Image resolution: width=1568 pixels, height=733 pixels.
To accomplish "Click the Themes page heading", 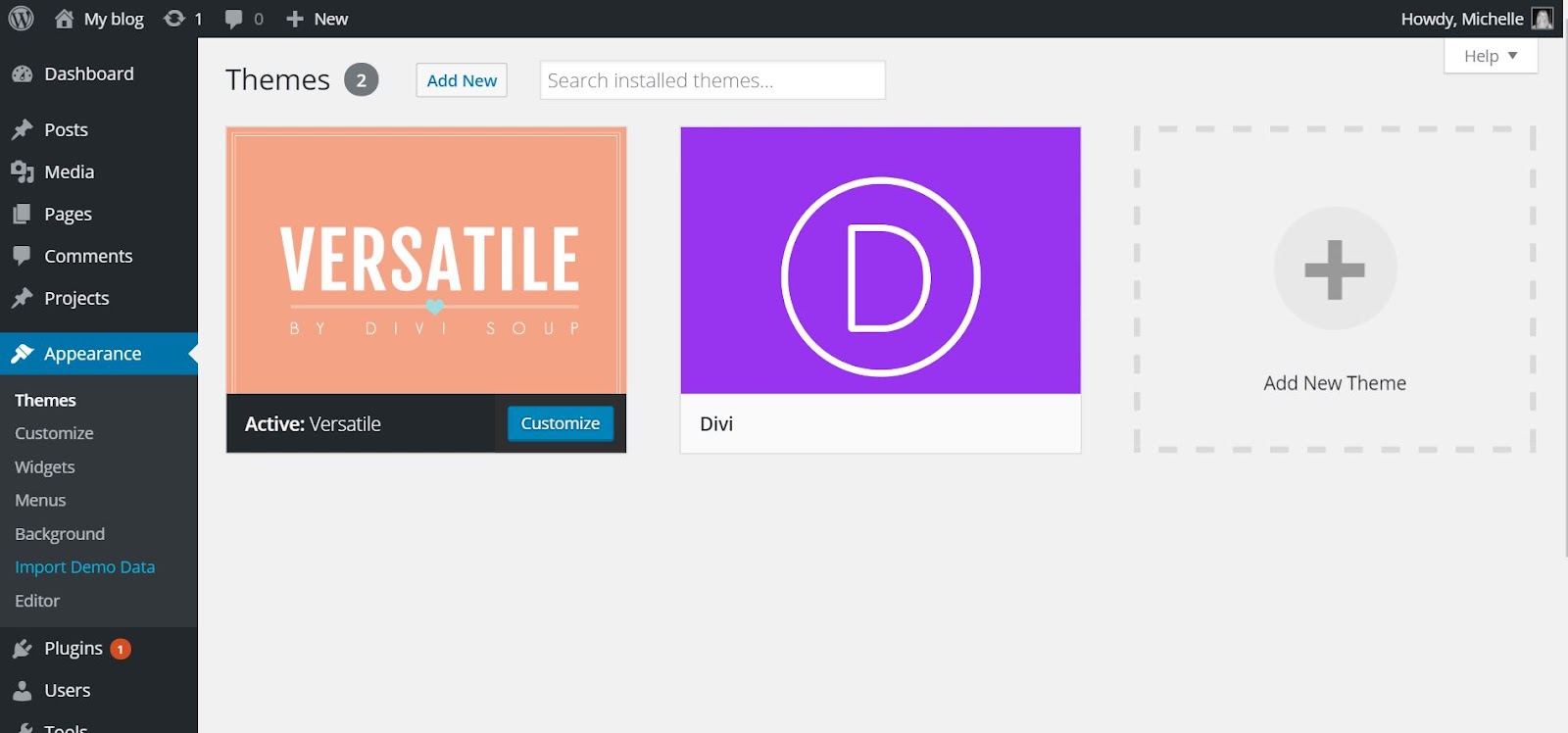I will (x=278, y=79).
